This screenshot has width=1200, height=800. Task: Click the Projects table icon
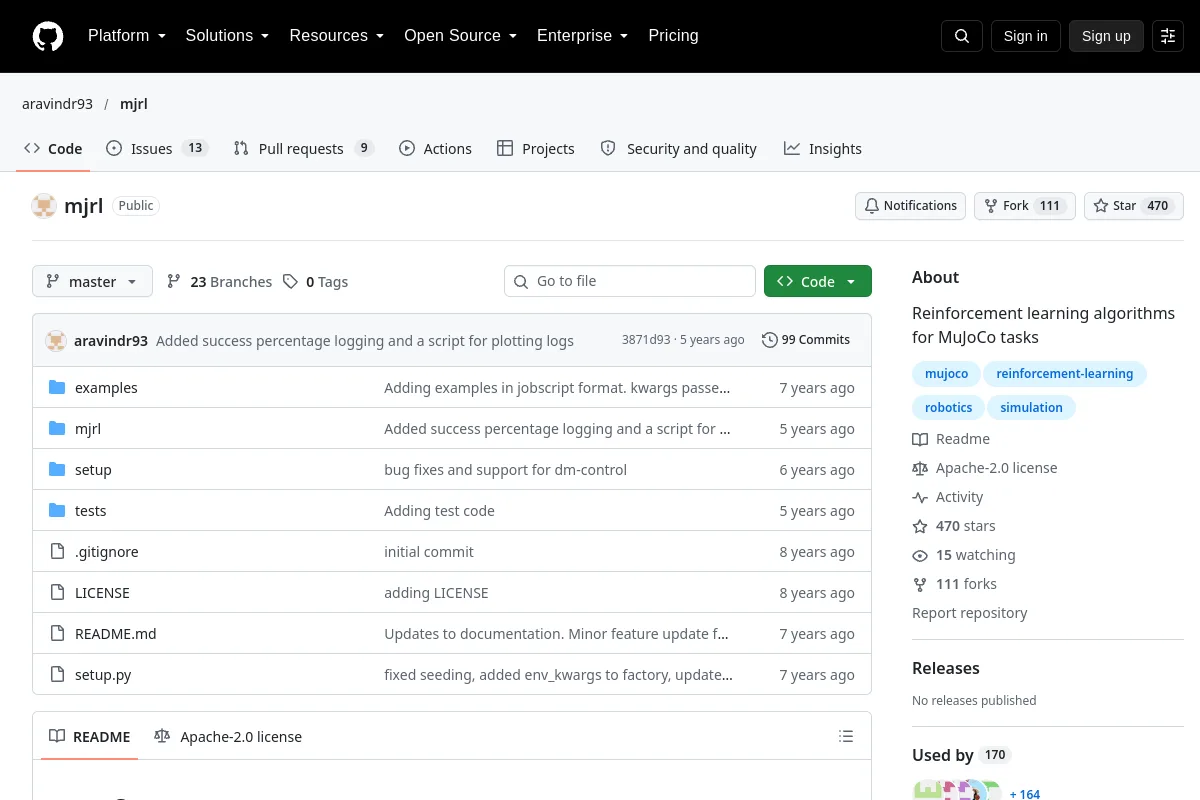click(x=505, y=148)
